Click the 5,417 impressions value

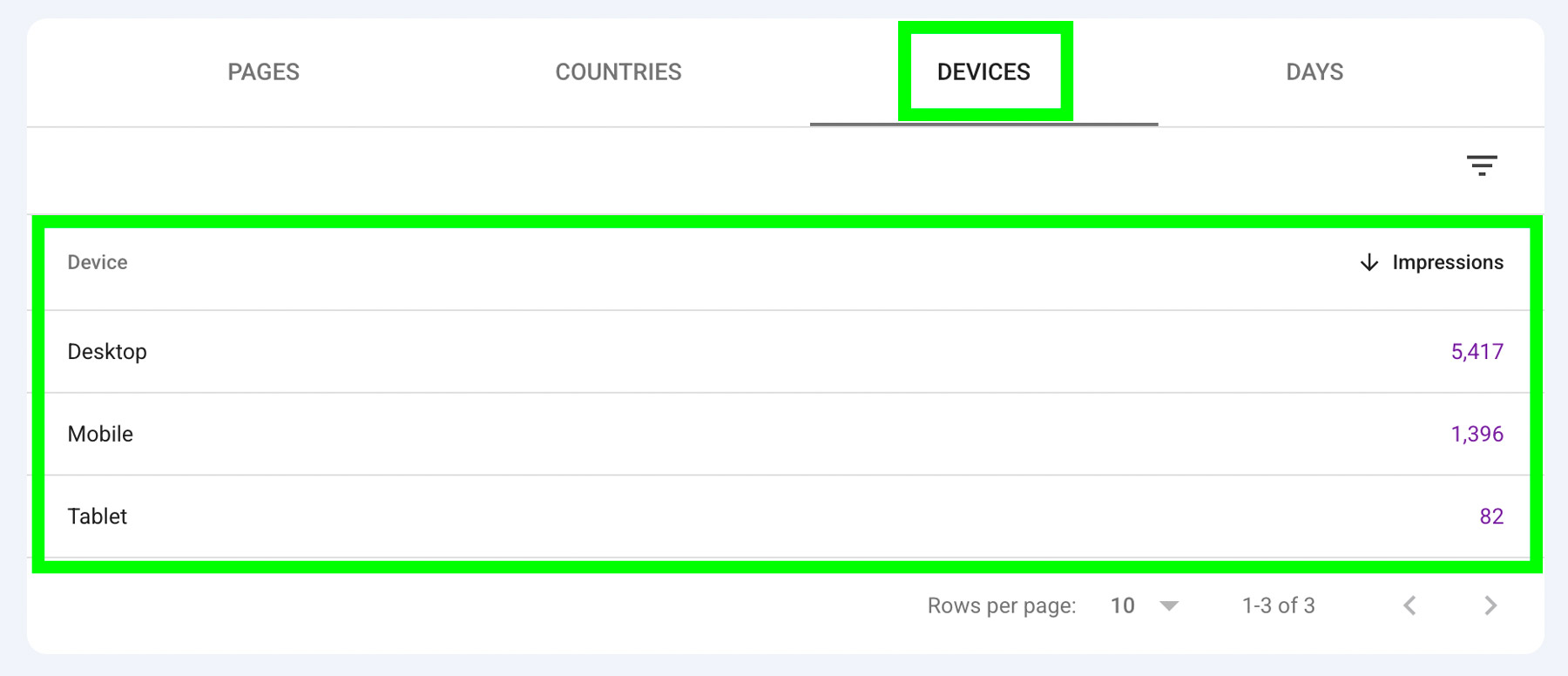[1477, 352]
